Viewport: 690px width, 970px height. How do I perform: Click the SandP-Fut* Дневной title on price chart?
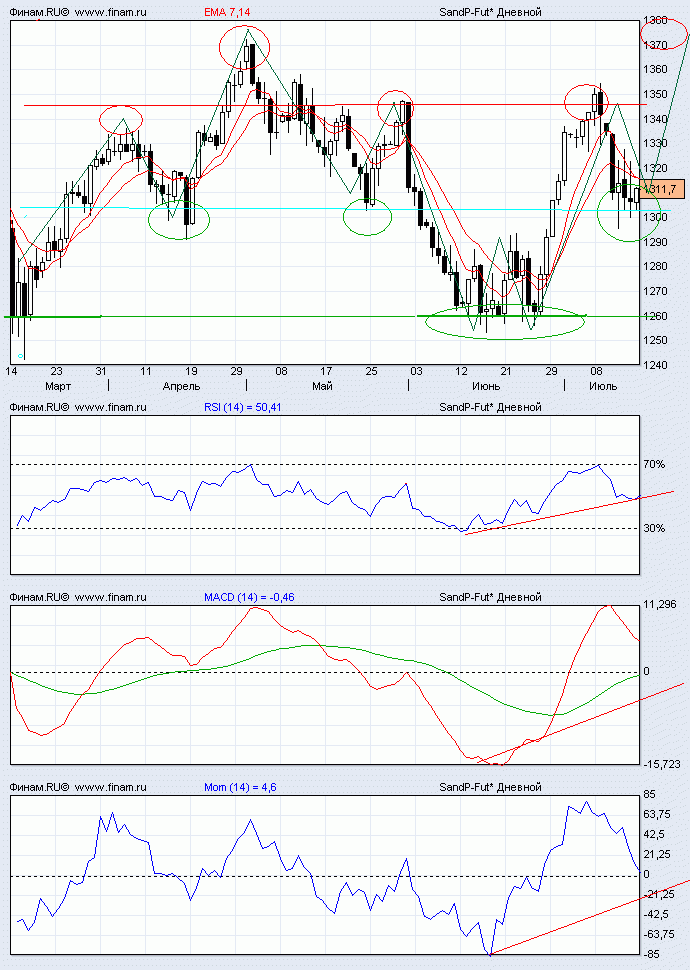tap(490, 12)
